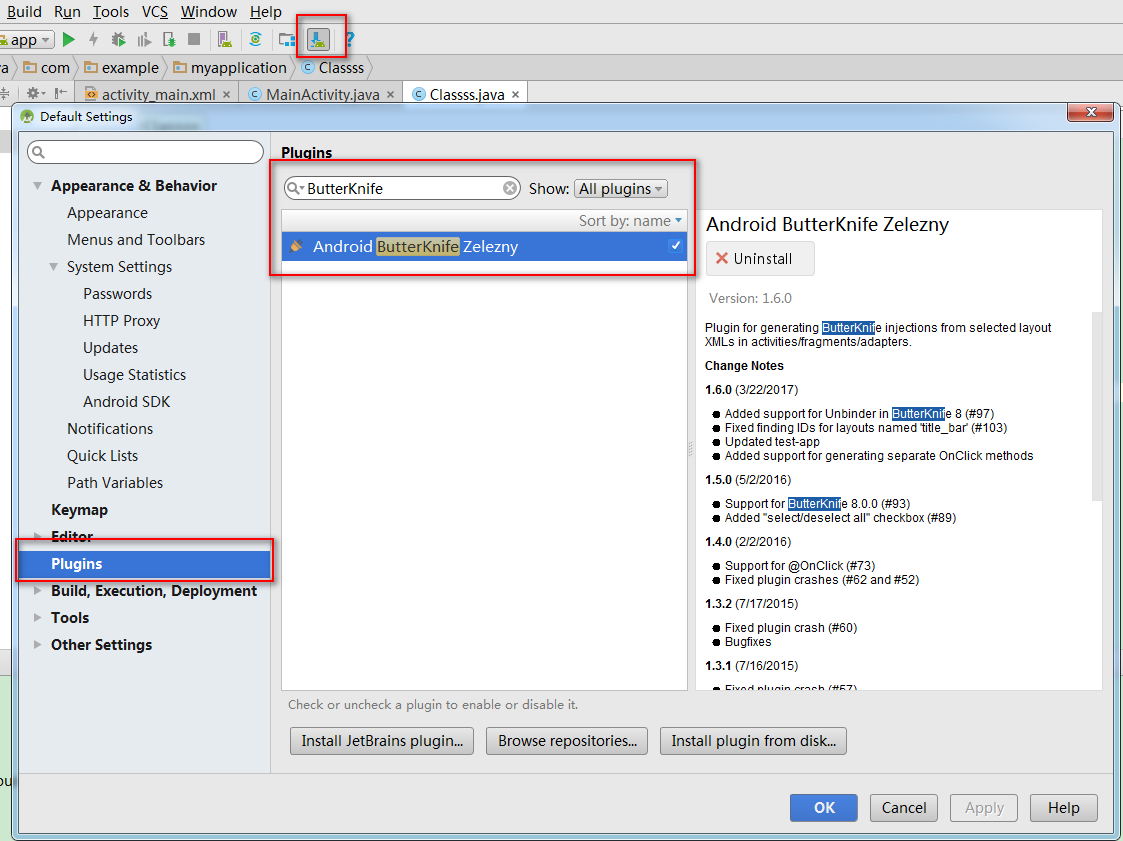
Task: Run the app with the green play icon
Action: pos(69,39)
